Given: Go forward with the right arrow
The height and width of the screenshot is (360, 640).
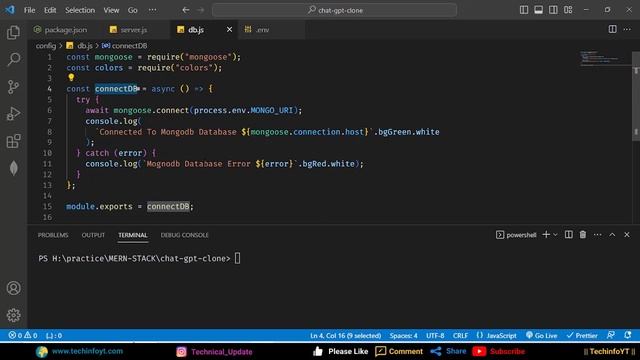Looking at the screenshot, I should pyautogui.click(x=200, y=10).
